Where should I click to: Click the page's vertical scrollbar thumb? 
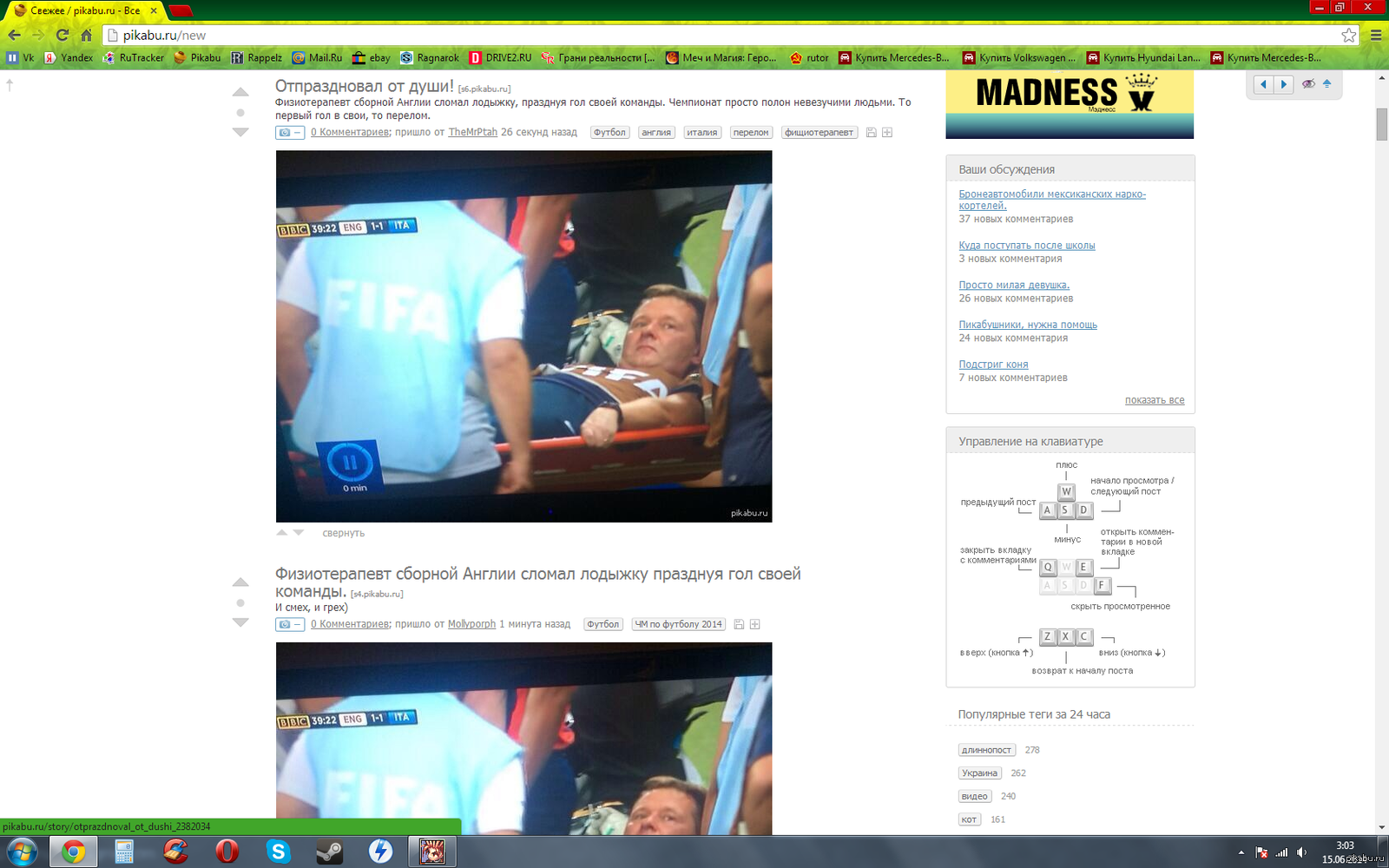click(1381, 123)
